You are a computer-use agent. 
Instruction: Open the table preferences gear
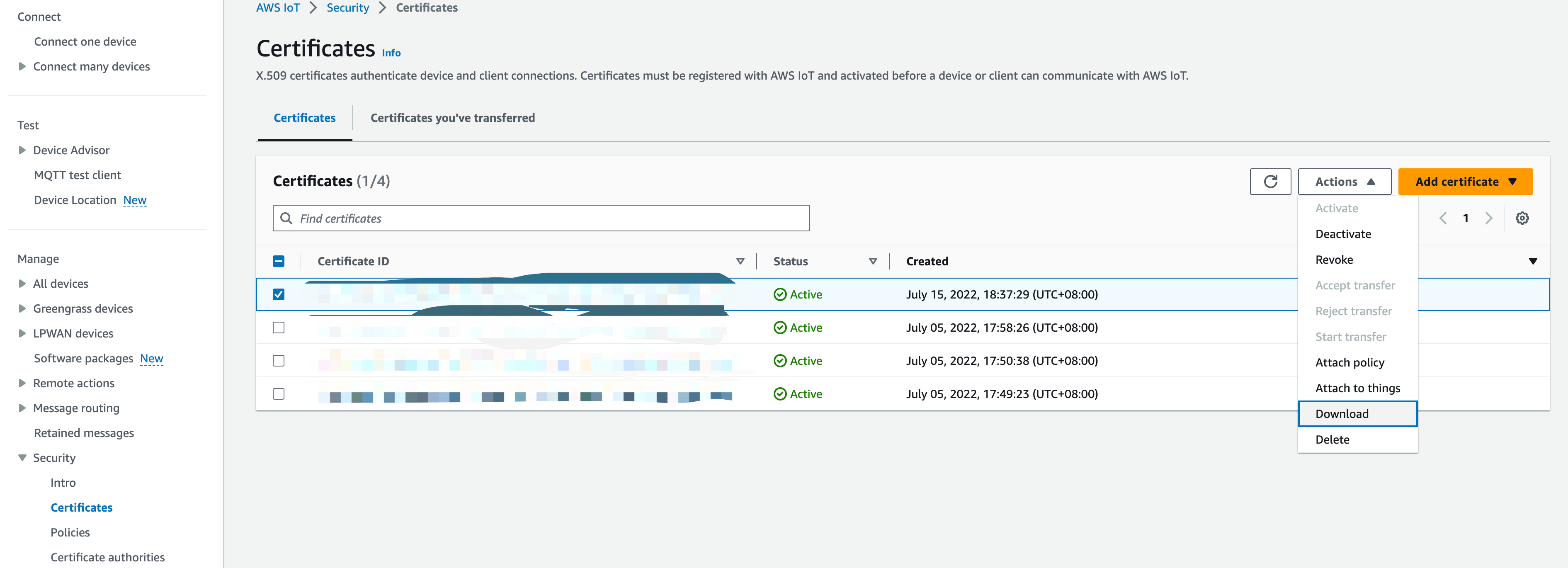tap(1522, 218)
